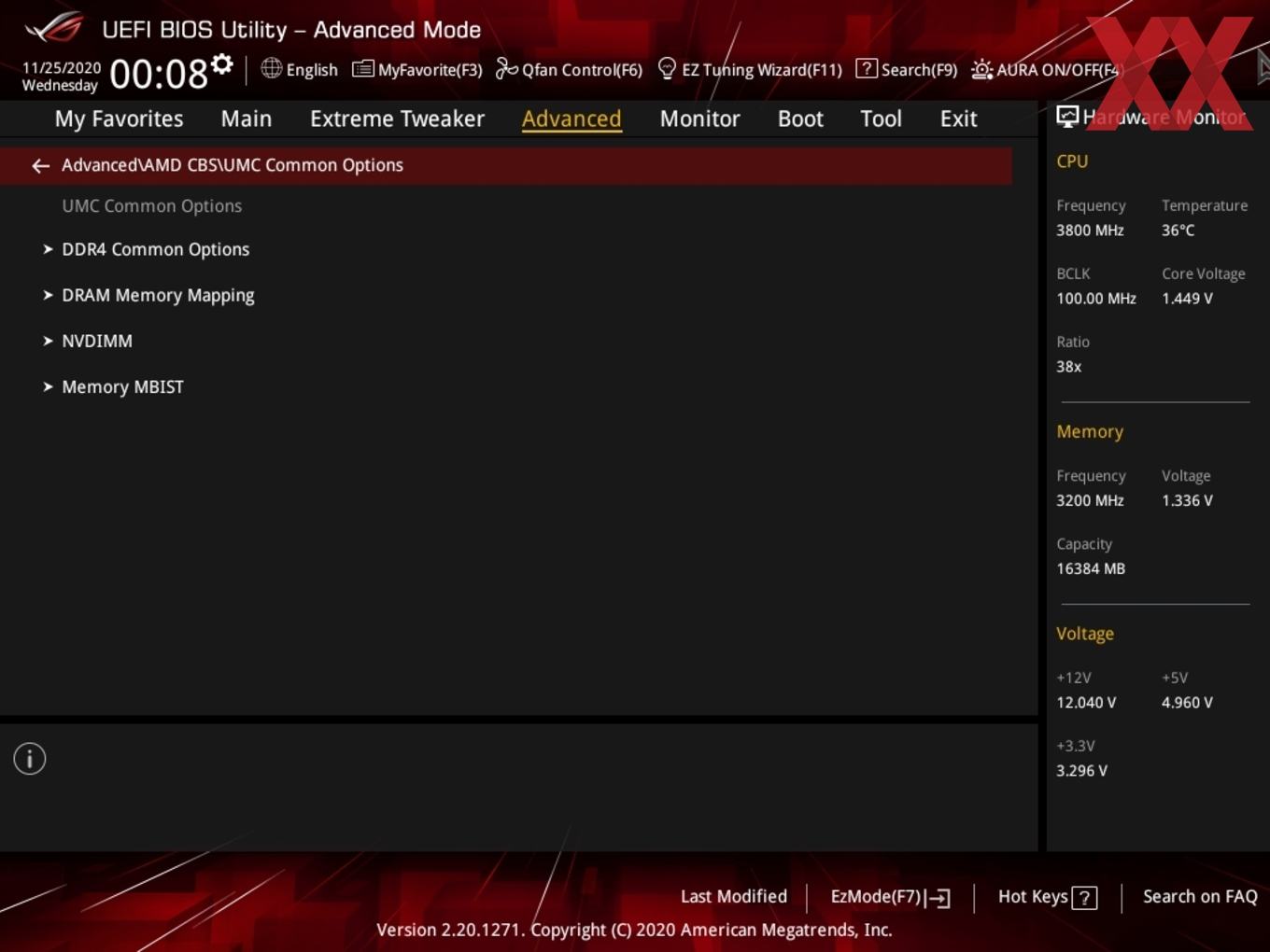Expand the NVDIMM arrow
The image size is (1270, 952).
click(48, 341)
